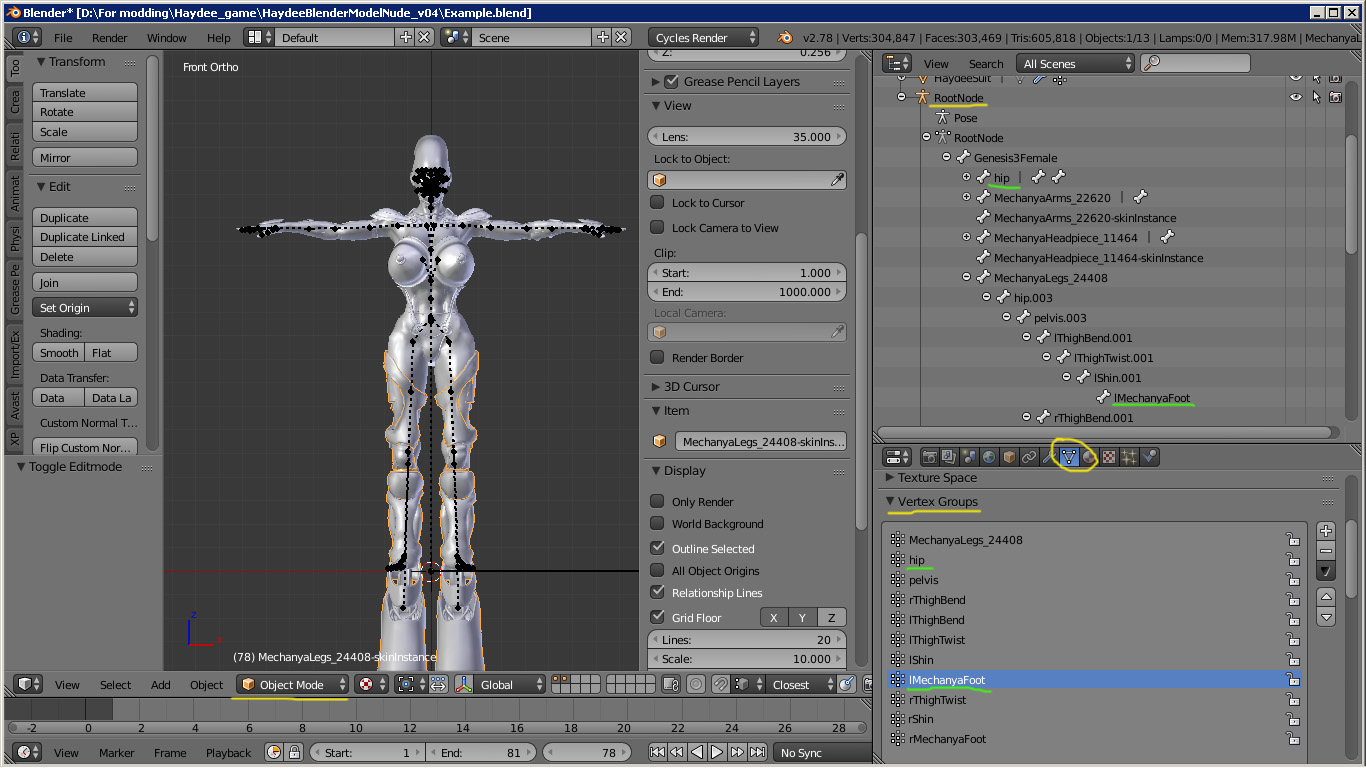Image resolution: width=1366 pixels, height=768 pixels.
Task: Collapse the MechanyaLegs_24408 tree node
Action: tap(967, 278)
